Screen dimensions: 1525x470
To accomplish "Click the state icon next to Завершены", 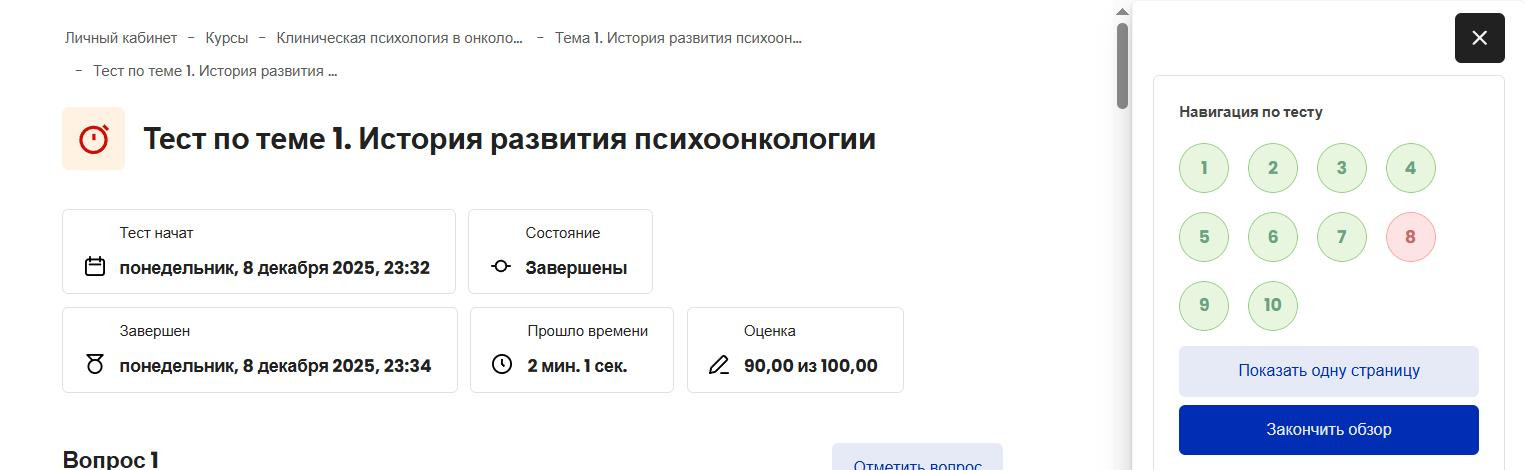I will [501, 267].
